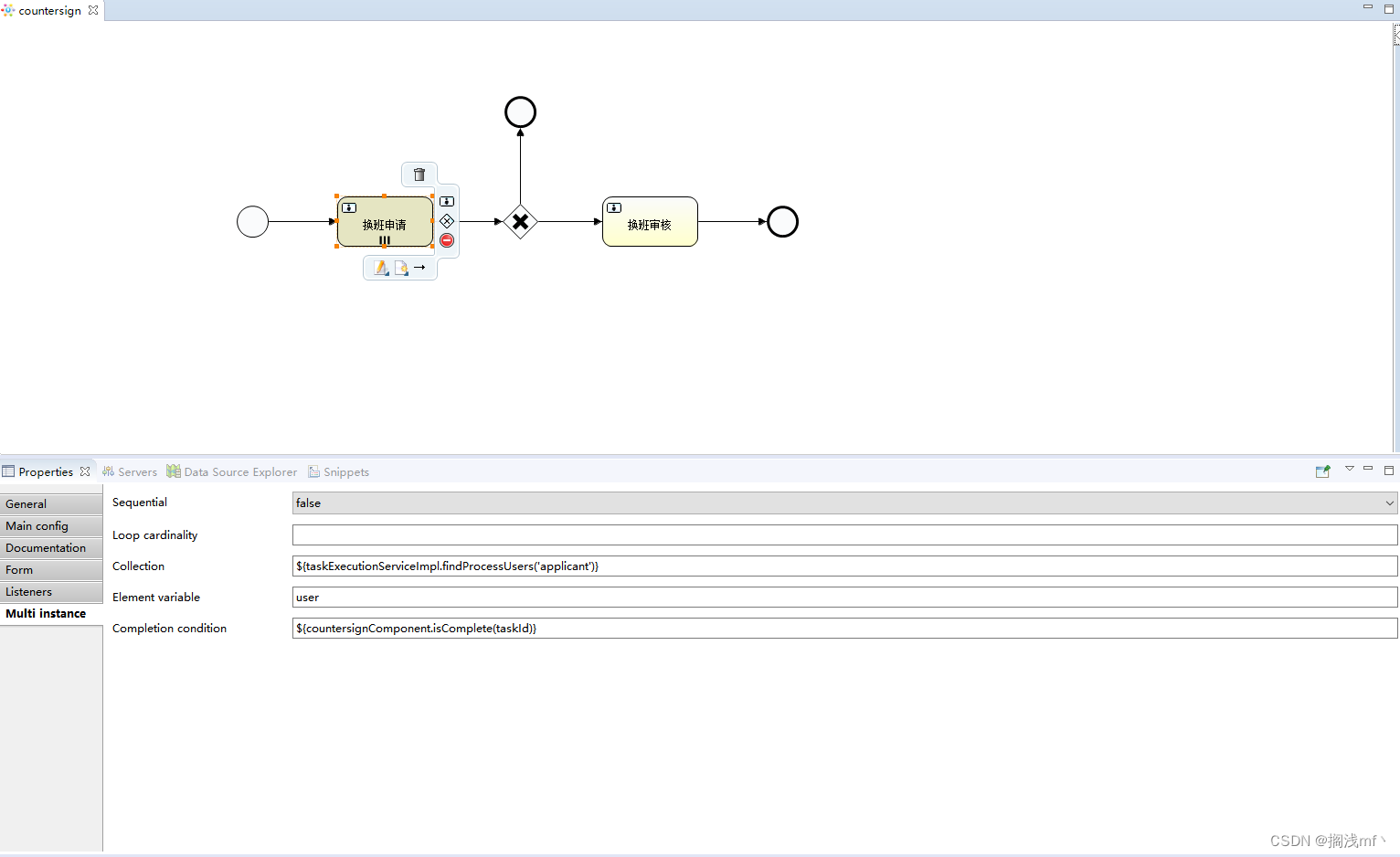
Task: Click the pin-to-selection icon in Properties toolbar
Action: click(1322, 471)
